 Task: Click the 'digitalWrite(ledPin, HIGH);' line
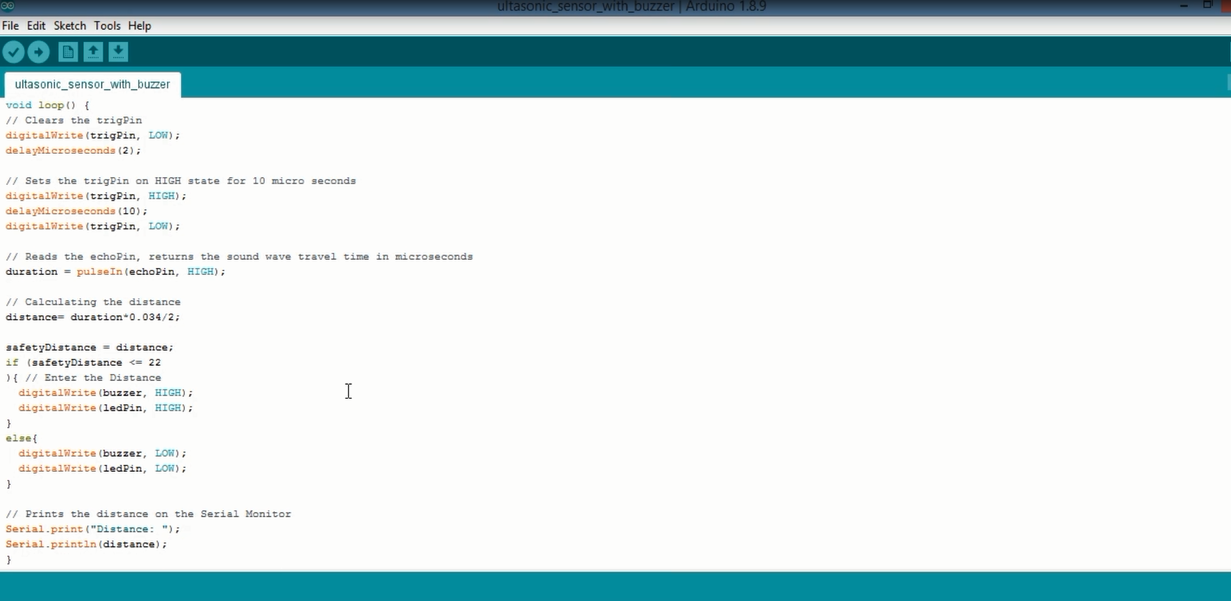(x=106, y=408)
